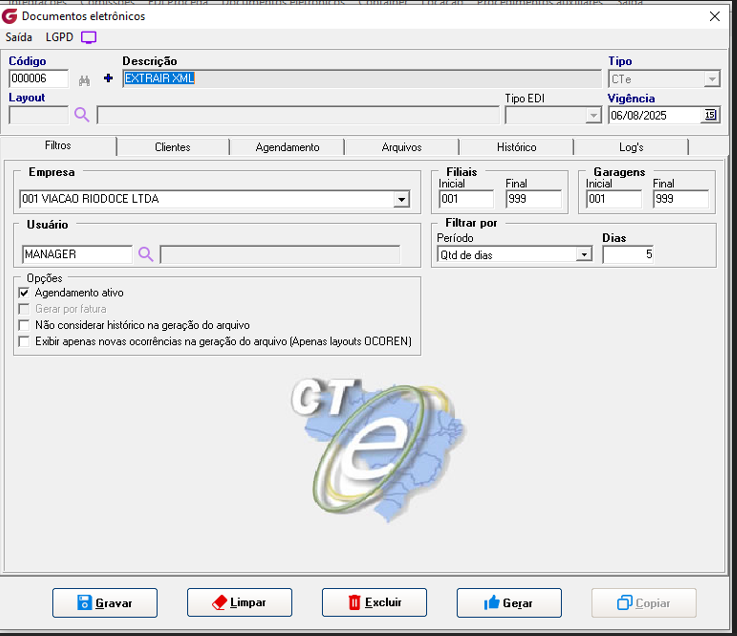Close the Documentos eletrônicos window
The image size is (737, 636).
coord(714,16)
